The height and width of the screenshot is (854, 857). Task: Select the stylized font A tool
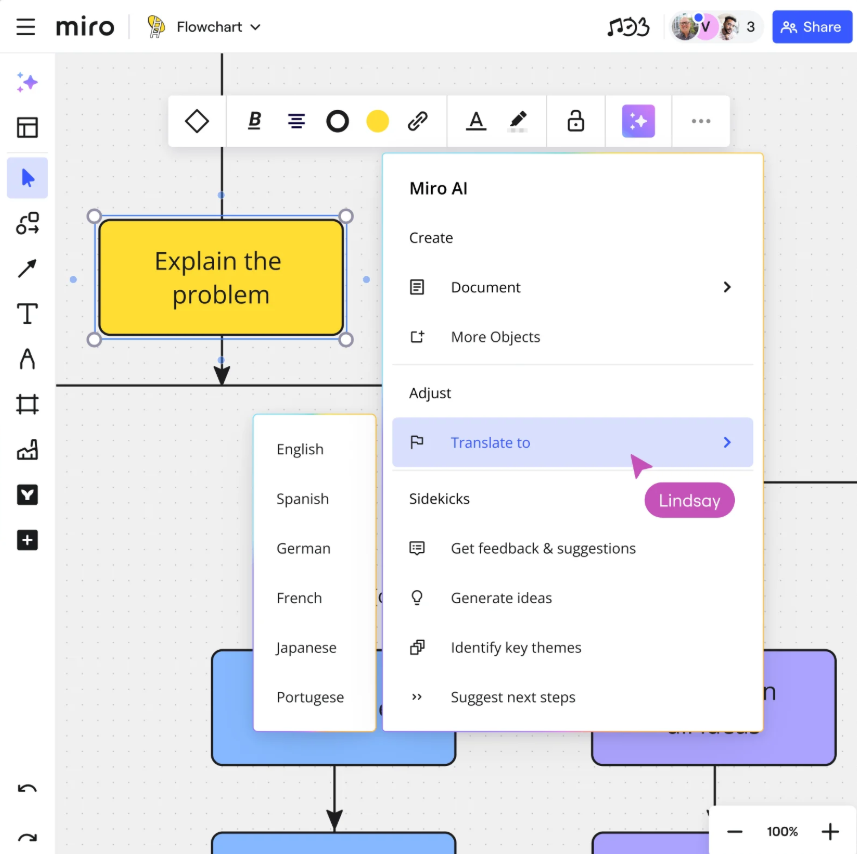(x=27, y=359)
